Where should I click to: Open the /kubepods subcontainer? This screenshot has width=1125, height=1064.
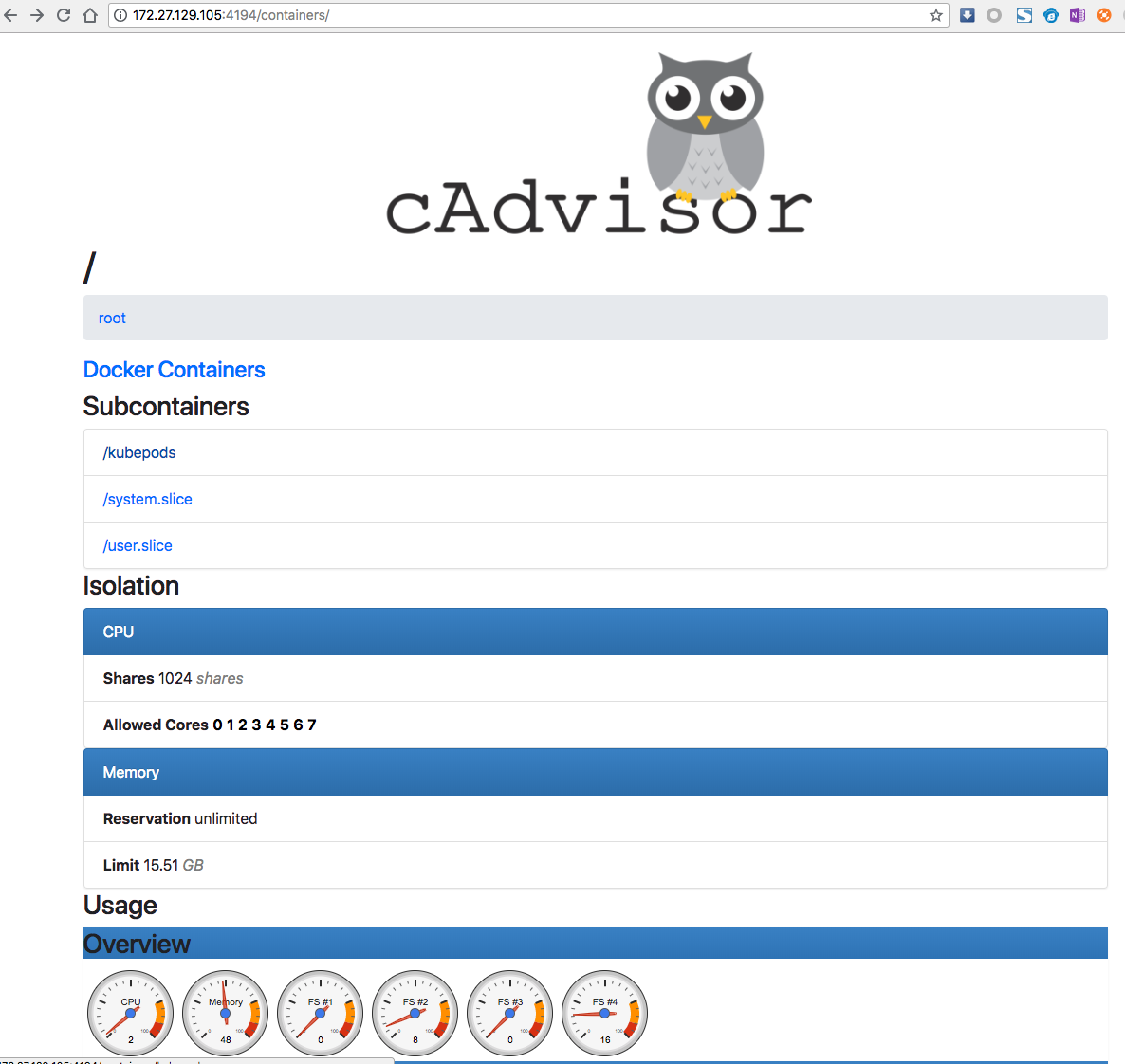click(x=139, y=452)
